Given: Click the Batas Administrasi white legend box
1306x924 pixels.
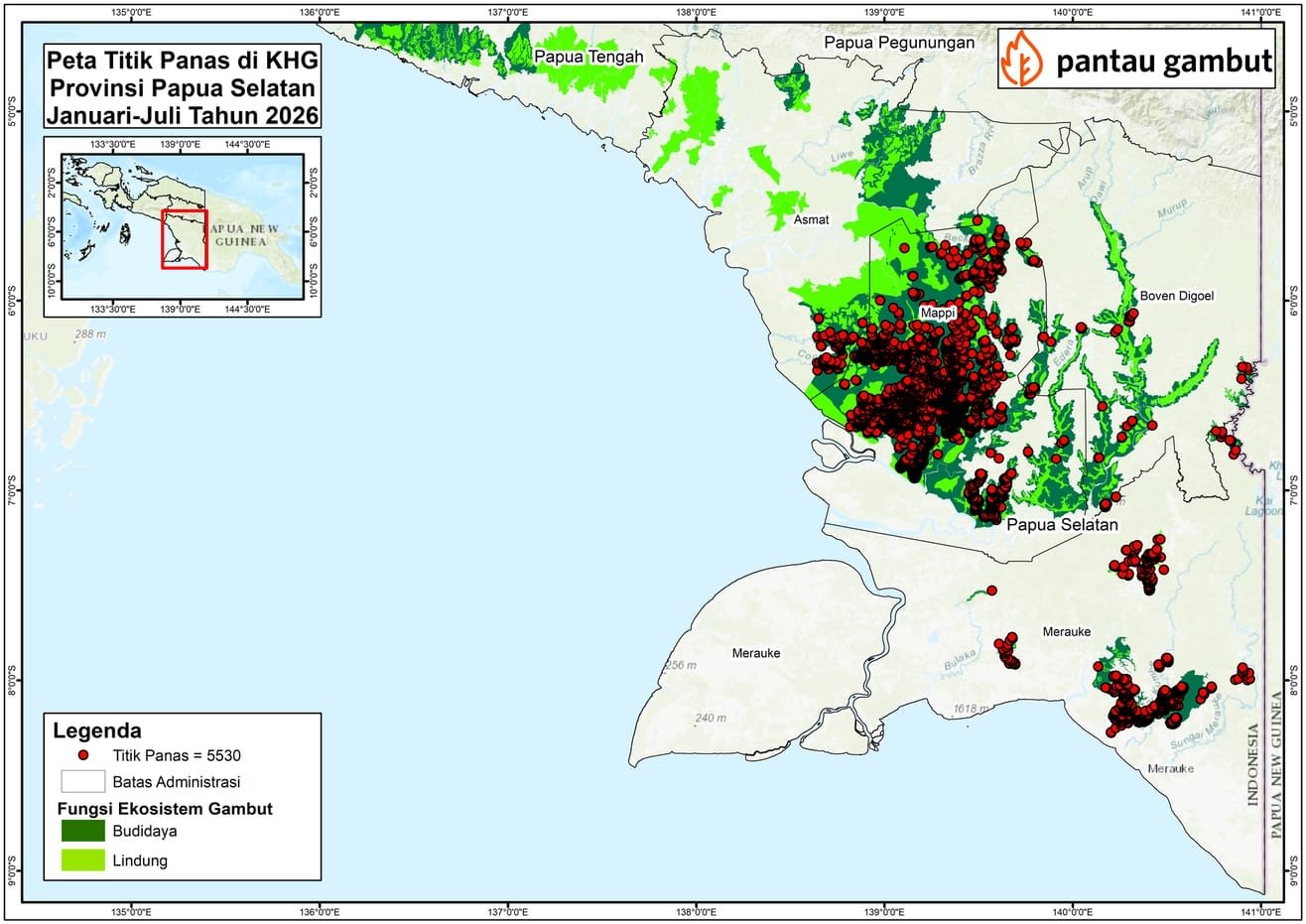Looking at the screenshot, I should (82, 781).
